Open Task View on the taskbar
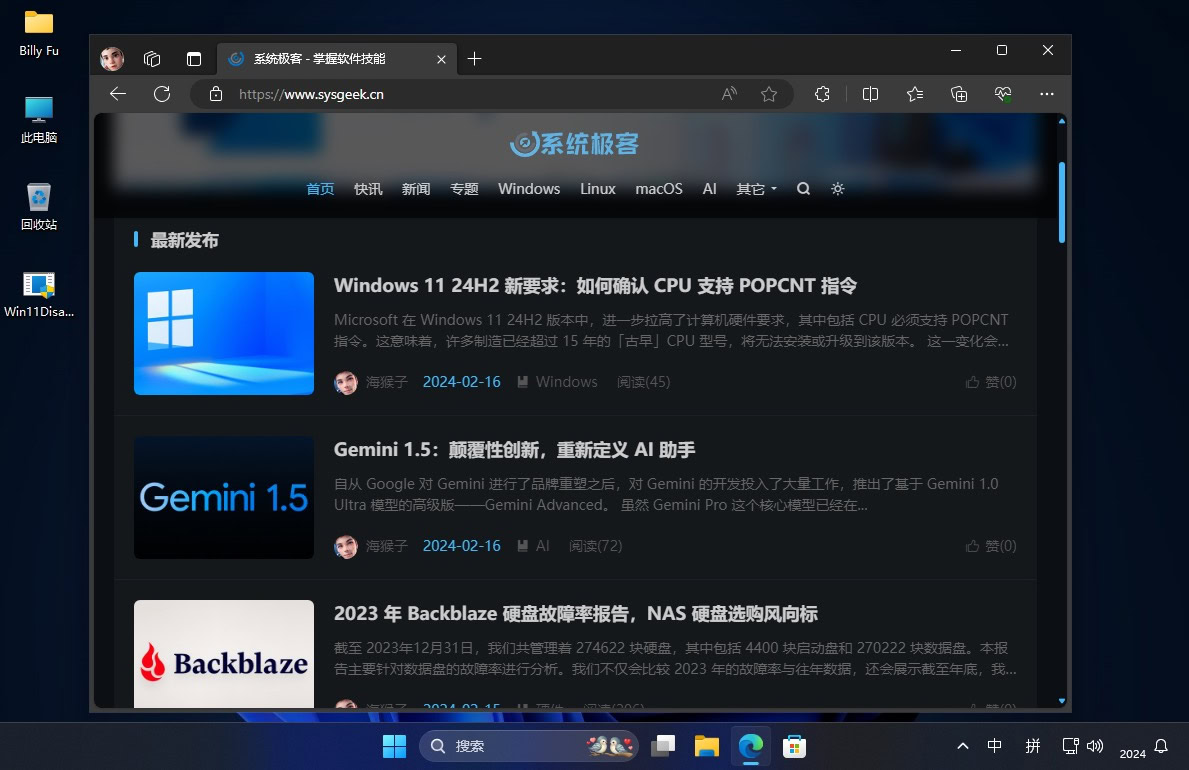Screen dimensions: 1189x770 click(x=663, y=746)
